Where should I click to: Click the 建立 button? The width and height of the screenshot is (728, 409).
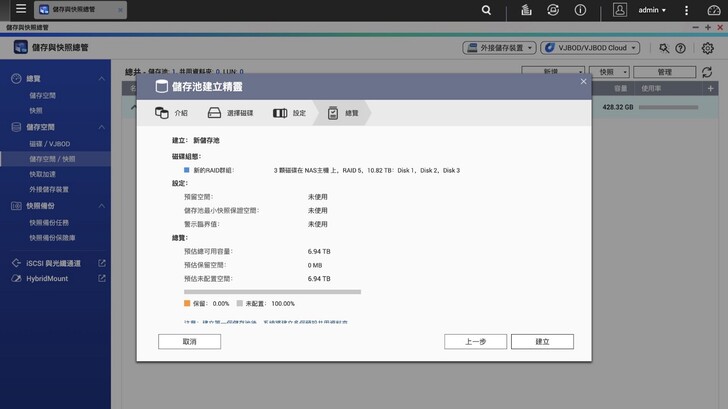(542, 341)
